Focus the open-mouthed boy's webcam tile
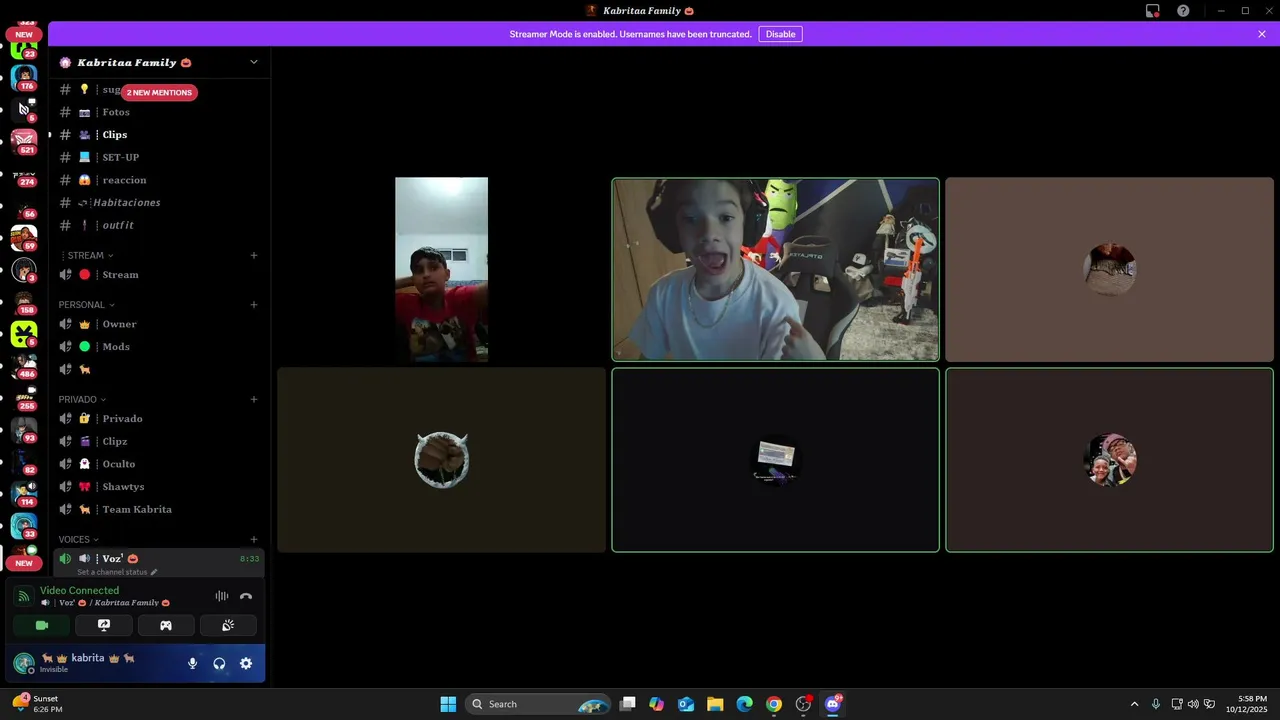Image resolution: width=1280 pixels, height=720 pixels. click(775, 270)
